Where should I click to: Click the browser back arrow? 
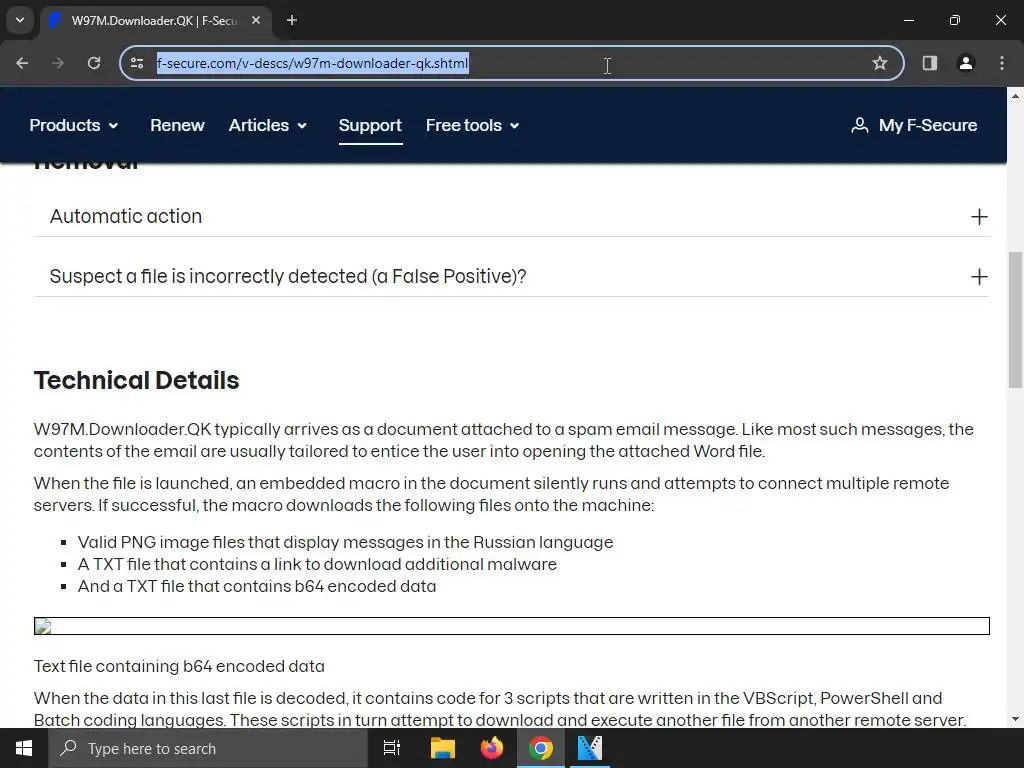pos(22,63)
